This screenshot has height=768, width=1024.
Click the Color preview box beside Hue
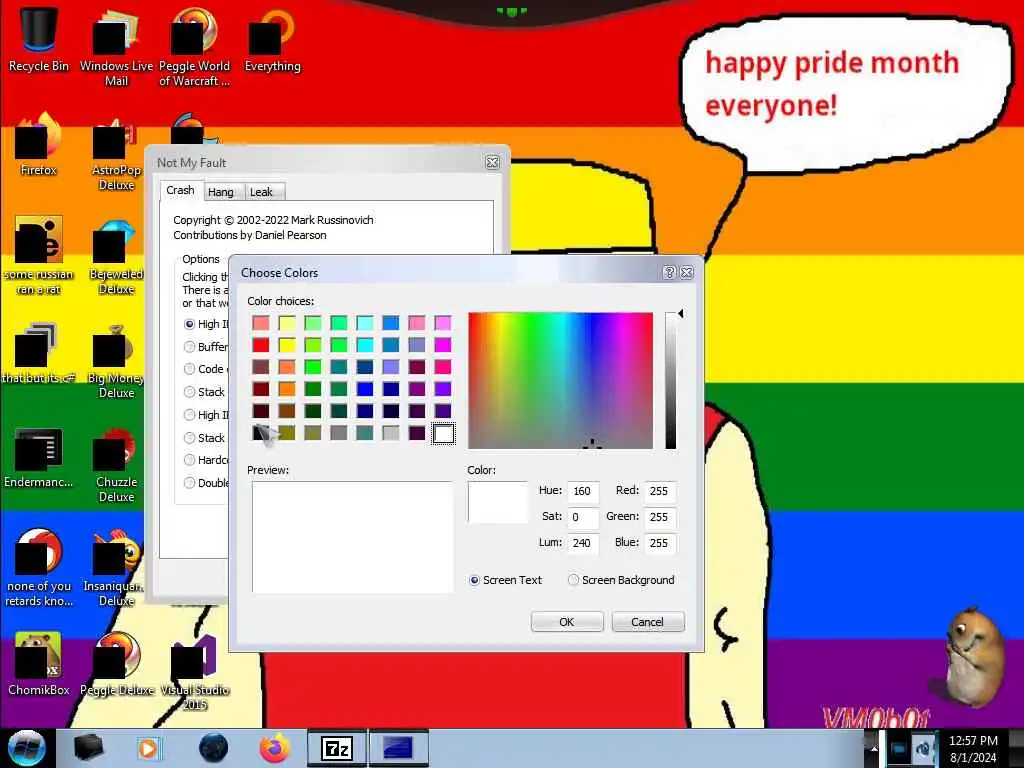[498, 502]
